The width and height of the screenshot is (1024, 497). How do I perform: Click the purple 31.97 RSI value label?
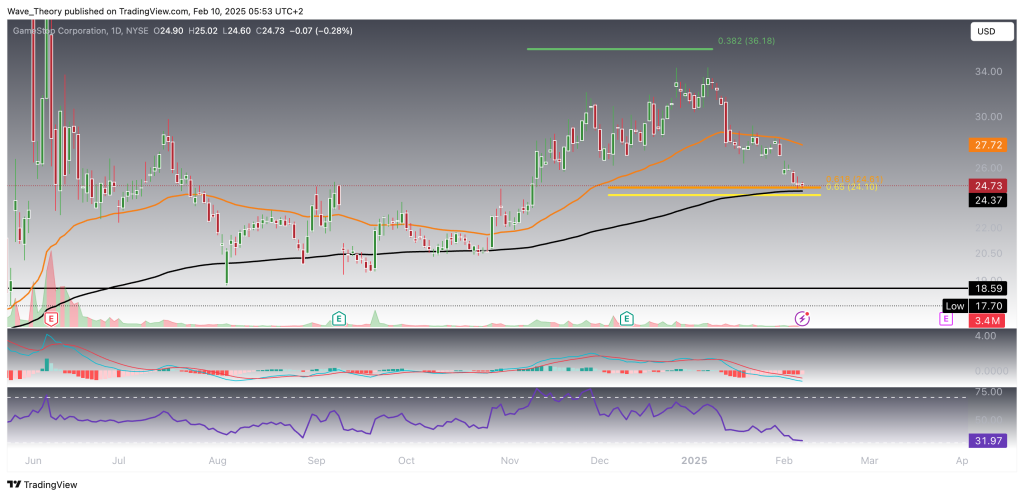[987, 441]
